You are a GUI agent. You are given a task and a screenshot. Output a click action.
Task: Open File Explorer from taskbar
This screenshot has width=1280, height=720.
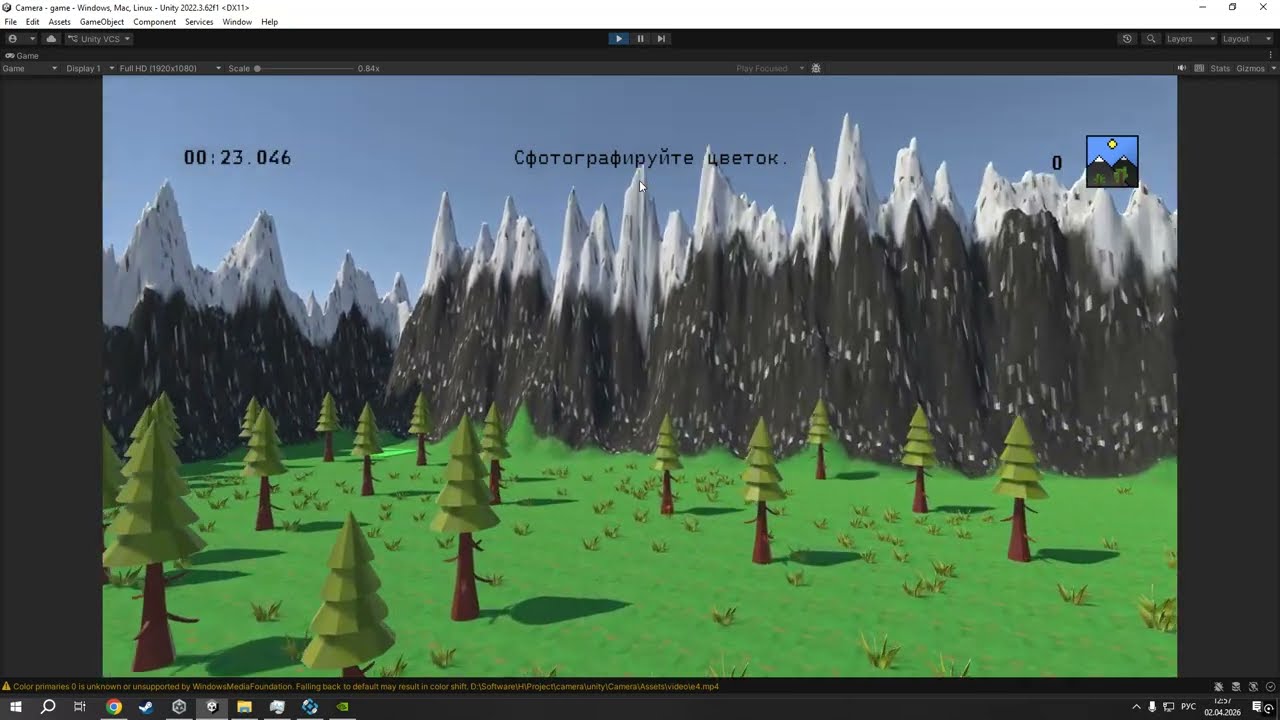point(244,707)
